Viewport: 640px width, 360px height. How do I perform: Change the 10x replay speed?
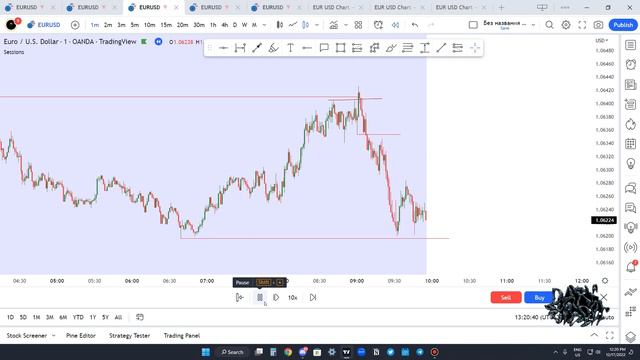[293, 298]
